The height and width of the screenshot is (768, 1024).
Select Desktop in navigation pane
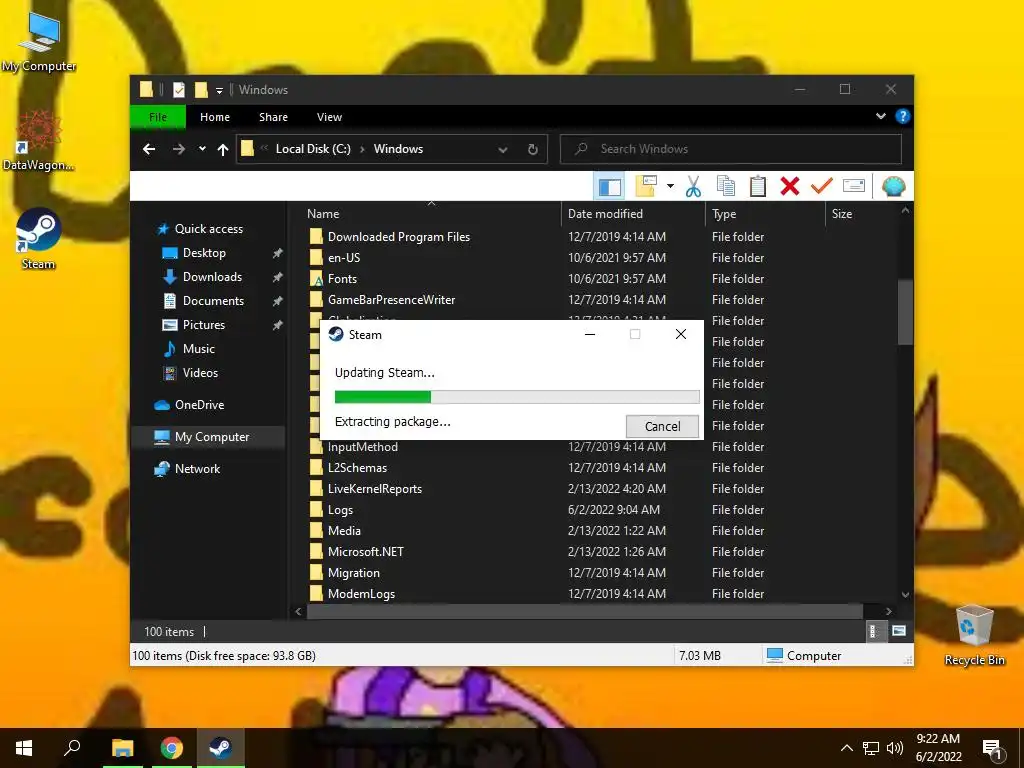[204, 253]
